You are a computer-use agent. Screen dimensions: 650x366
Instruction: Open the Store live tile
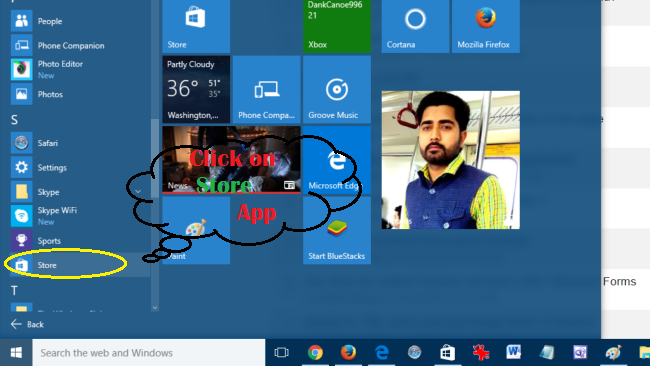pos(196,26)
